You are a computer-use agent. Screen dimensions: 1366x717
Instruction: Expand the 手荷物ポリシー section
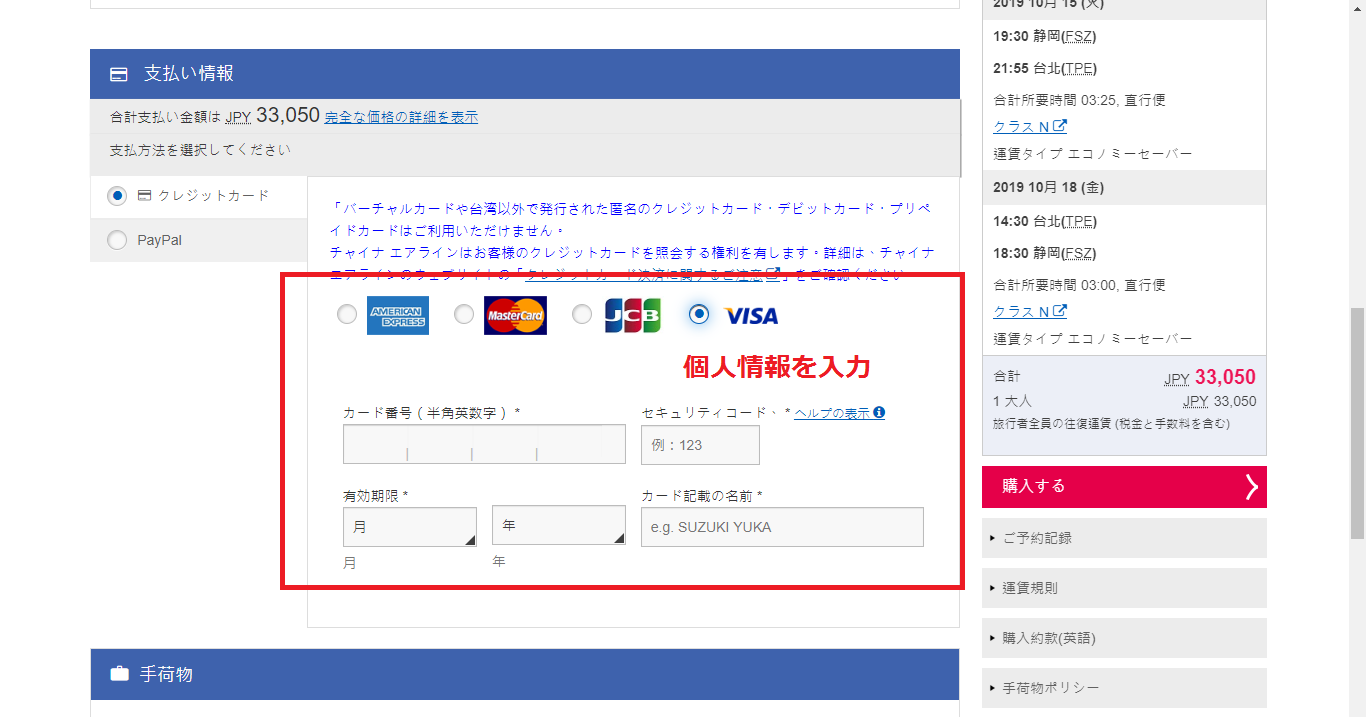(x=1124, y=688)
